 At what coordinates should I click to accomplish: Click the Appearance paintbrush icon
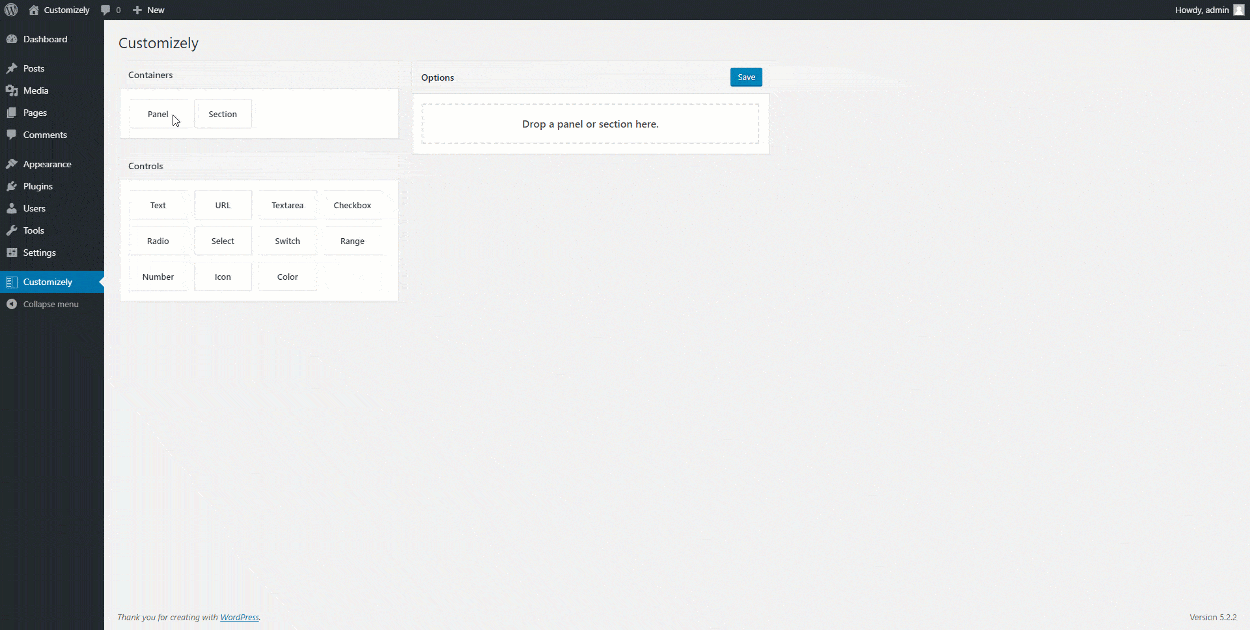(11, 164)
